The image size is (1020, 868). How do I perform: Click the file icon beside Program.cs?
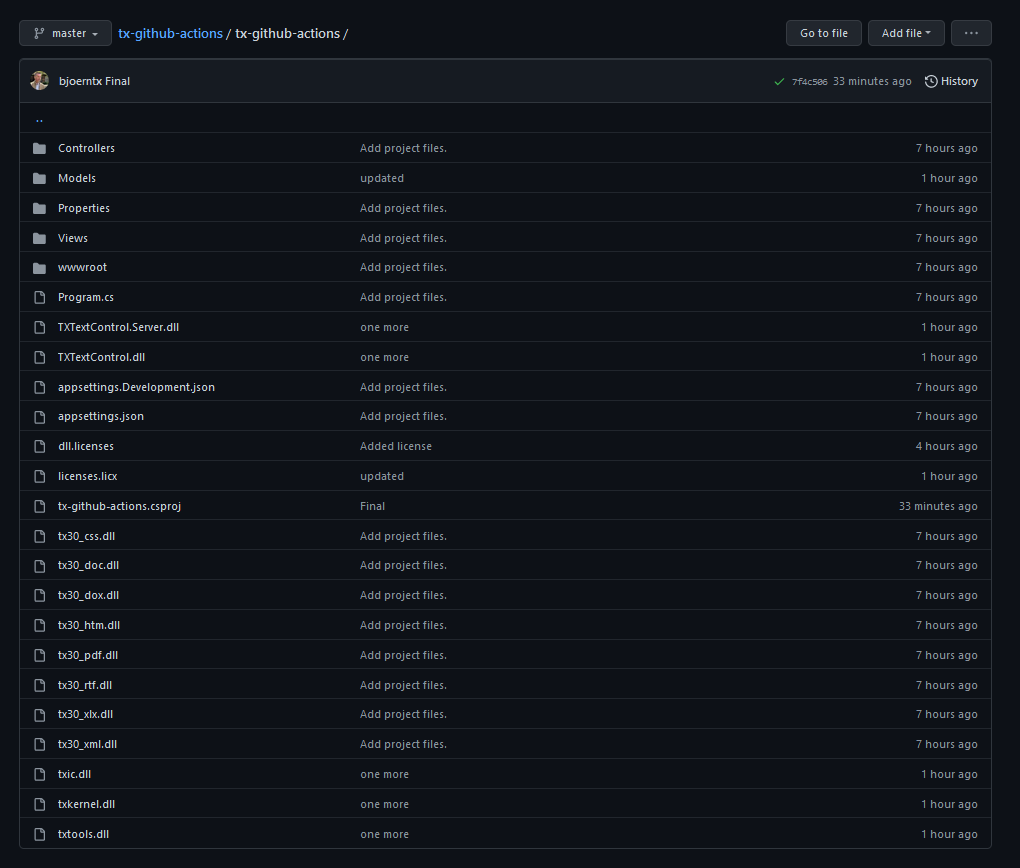click(x=40, y=297)
